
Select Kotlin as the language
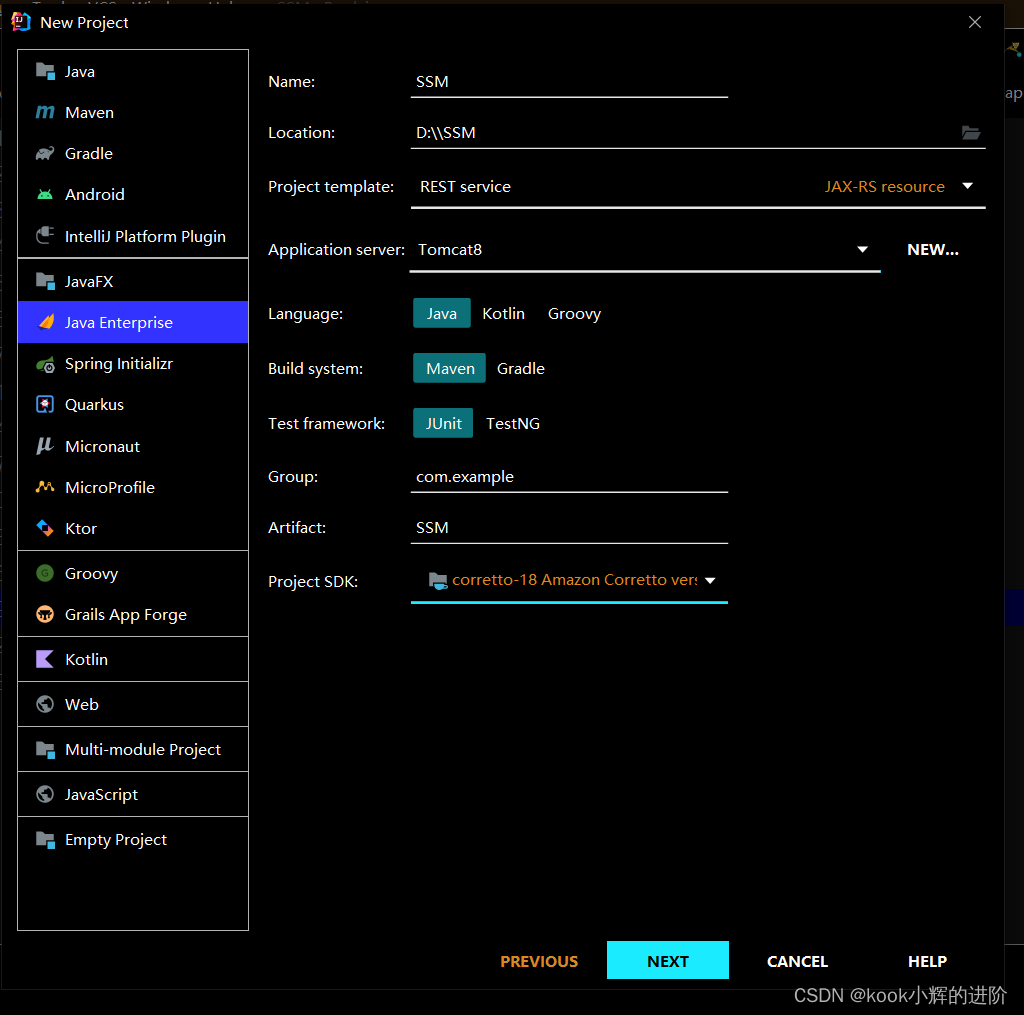coord(504,314)
